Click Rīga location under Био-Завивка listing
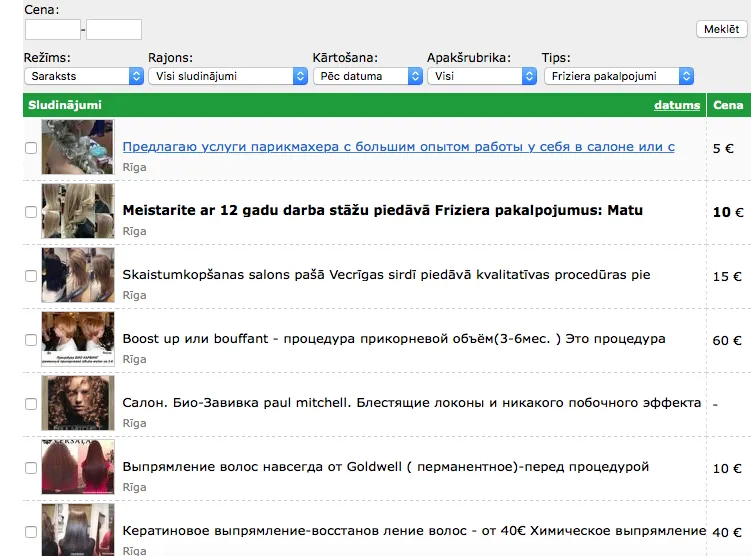Viewport: 751px width, 556px height. point(135,423)
